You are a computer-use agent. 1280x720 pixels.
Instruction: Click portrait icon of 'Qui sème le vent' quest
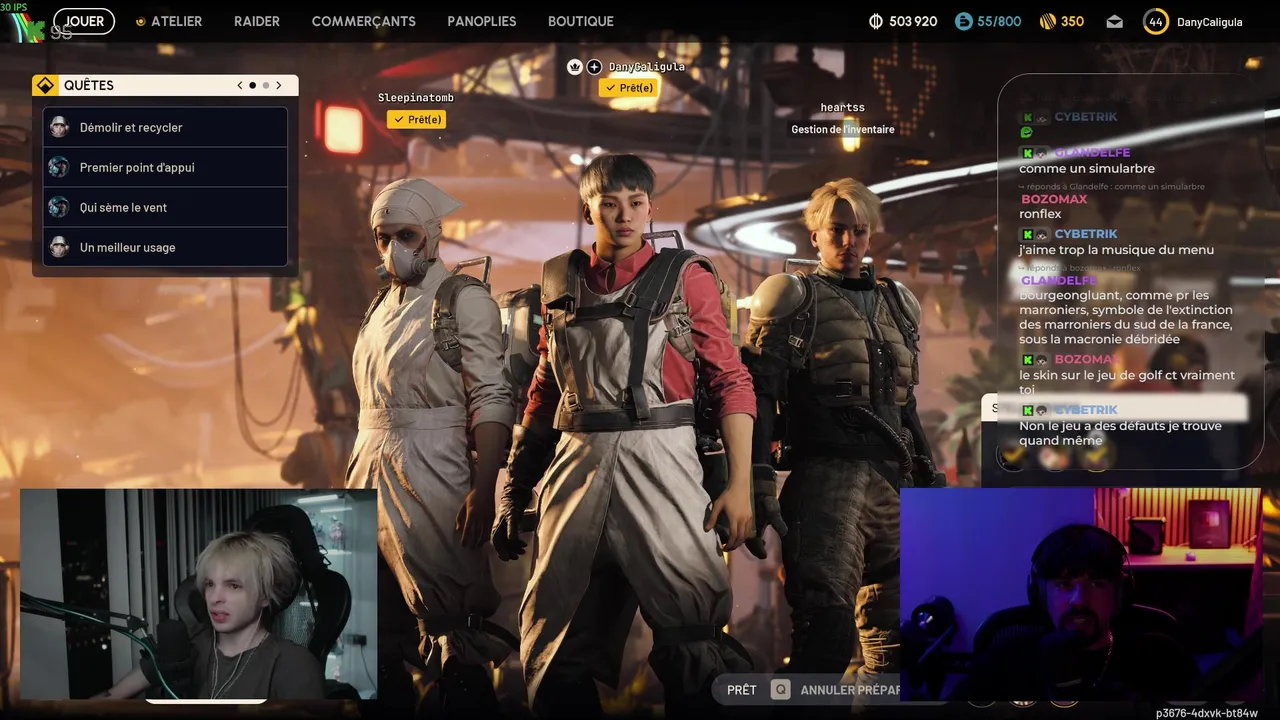click(59, 207)
